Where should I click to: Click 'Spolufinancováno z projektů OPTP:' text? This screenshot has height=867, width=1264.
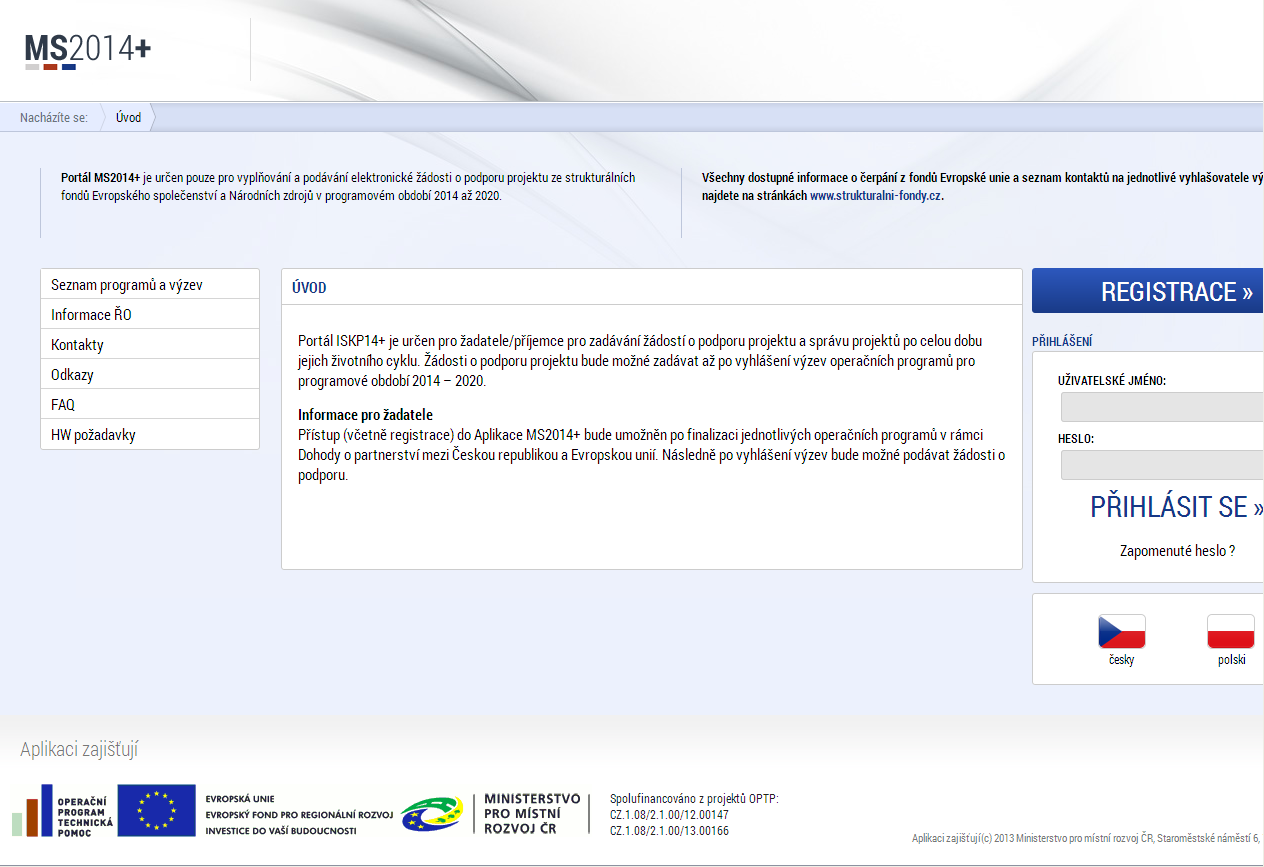click(x=694, y=799)
